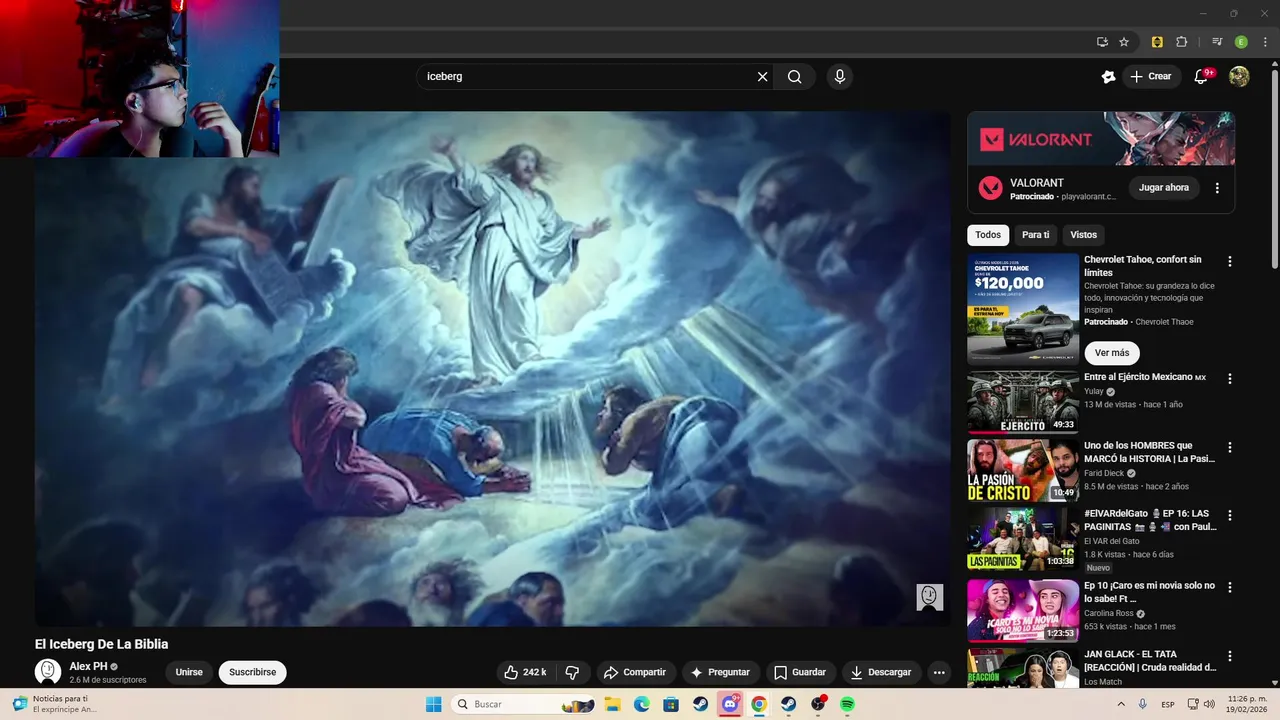Select the Todos filter chip
Screen dimensions: 1280x720
click(988, 235)
